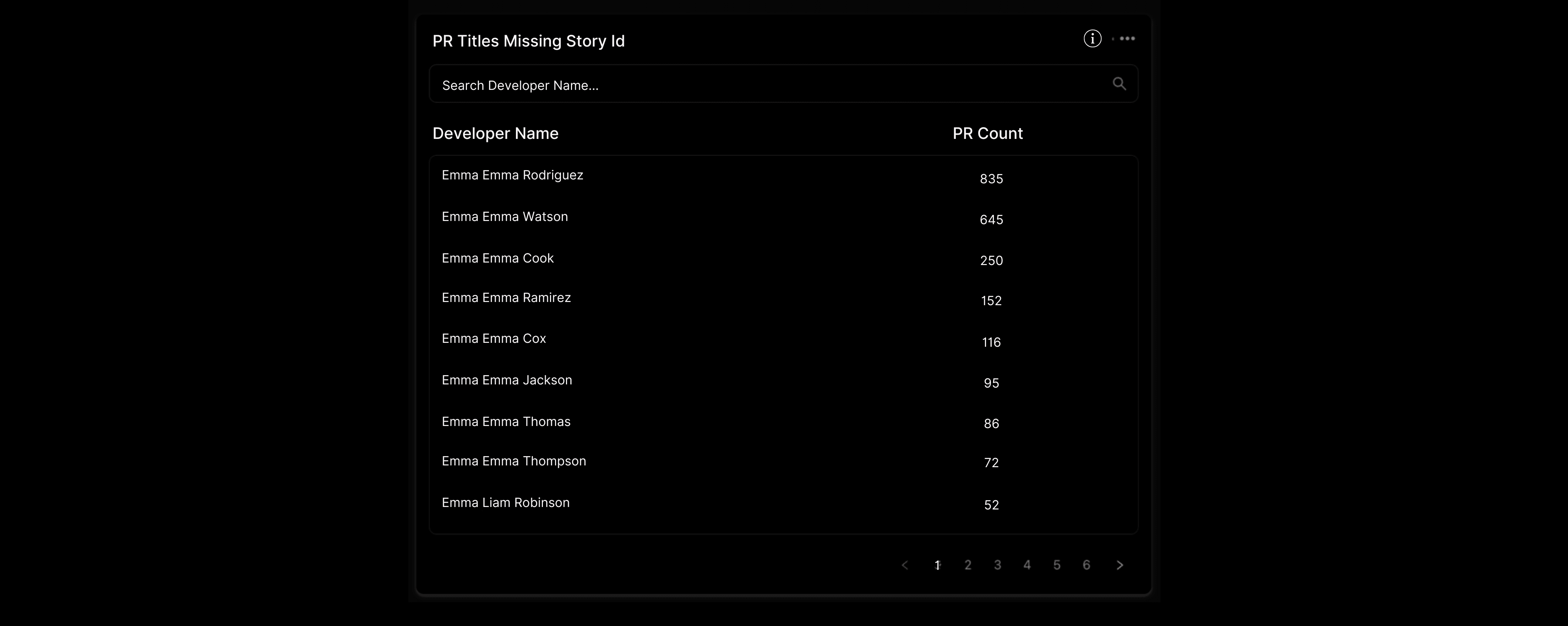Click page number 5 in pagination
Viewport: 1568px width, 626px height.
(x=1057, y=565)
